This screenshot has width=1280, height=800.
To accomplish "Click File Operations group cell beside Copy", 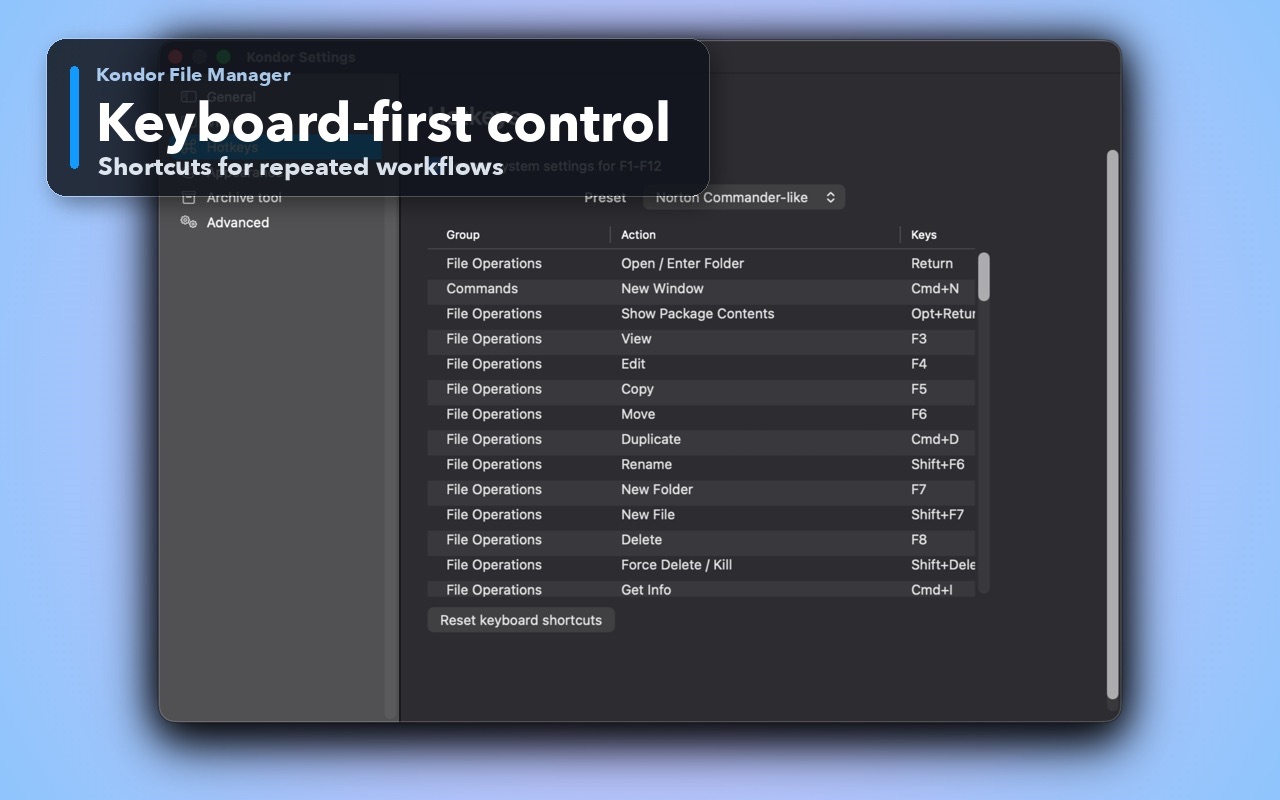I will click(494, 389).
